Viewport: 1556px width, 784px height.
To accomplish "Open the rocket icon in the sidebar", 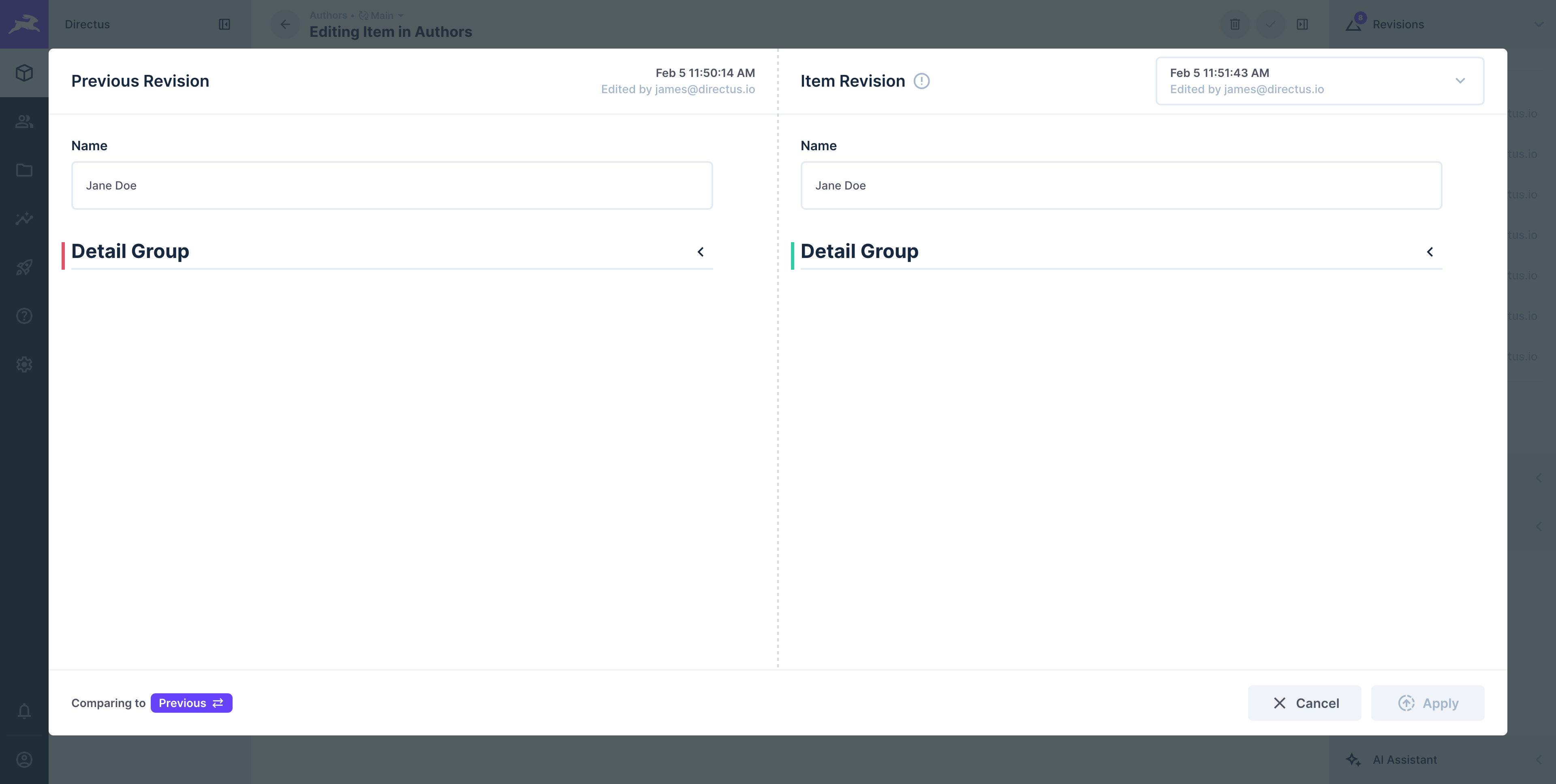I will pos(24,267).
